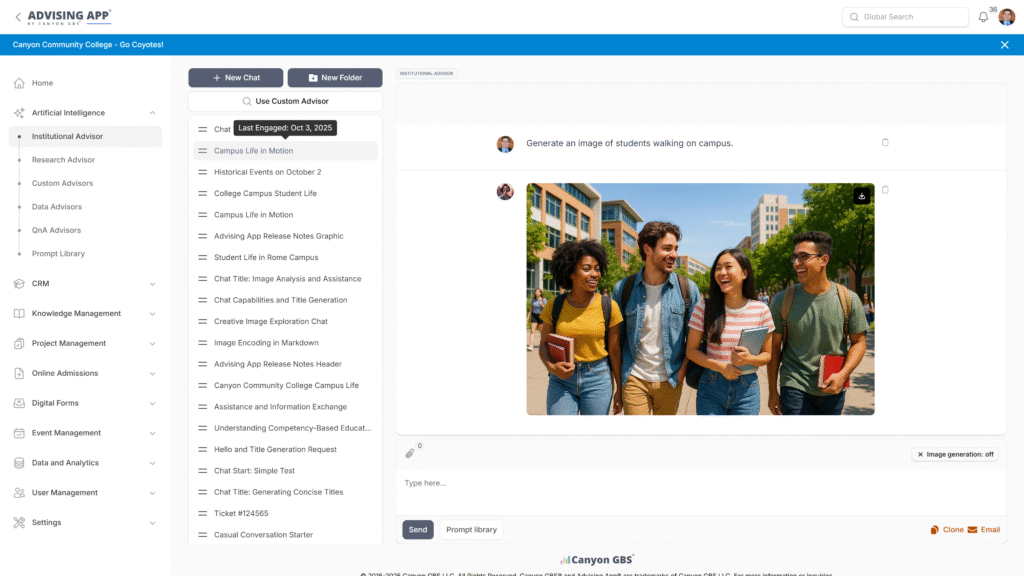
Task: Open the generated students image thumbnail
Action: pyautogui.click(x=700, y=299)
